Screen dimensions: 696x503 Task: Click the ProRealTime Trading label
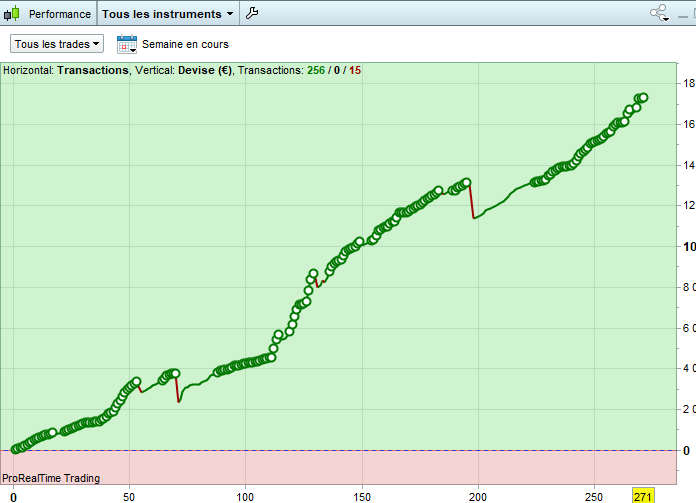coord(51,478)
